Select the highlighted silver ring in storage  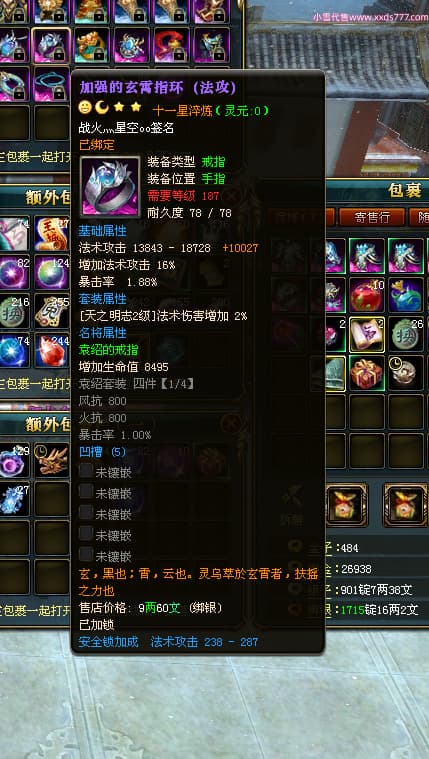(51, 45)
